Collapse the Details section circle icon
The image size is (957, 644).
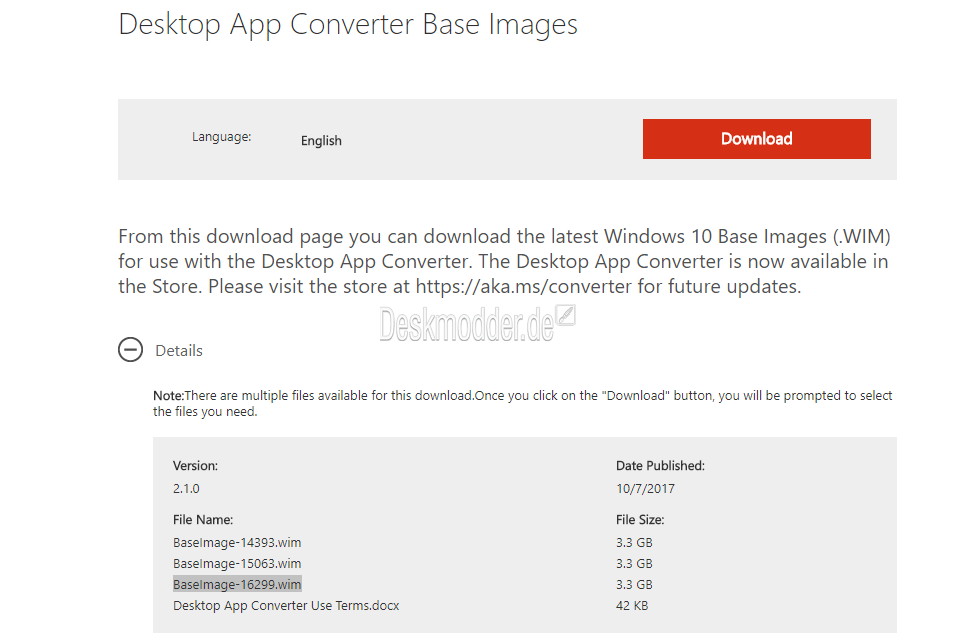click(130, 350)
